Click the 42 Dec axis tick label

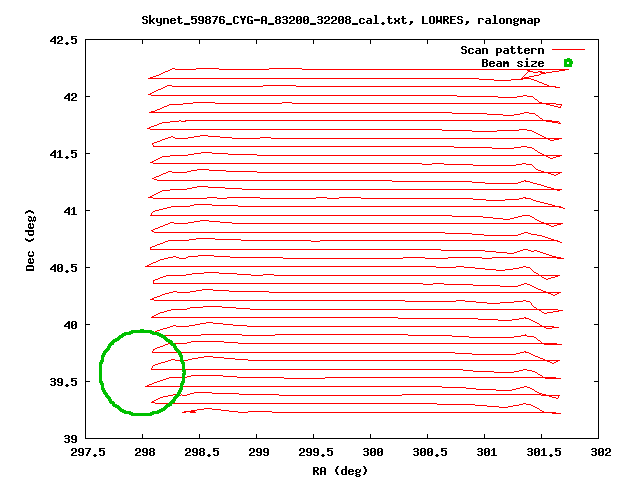(x=69, y=97)
